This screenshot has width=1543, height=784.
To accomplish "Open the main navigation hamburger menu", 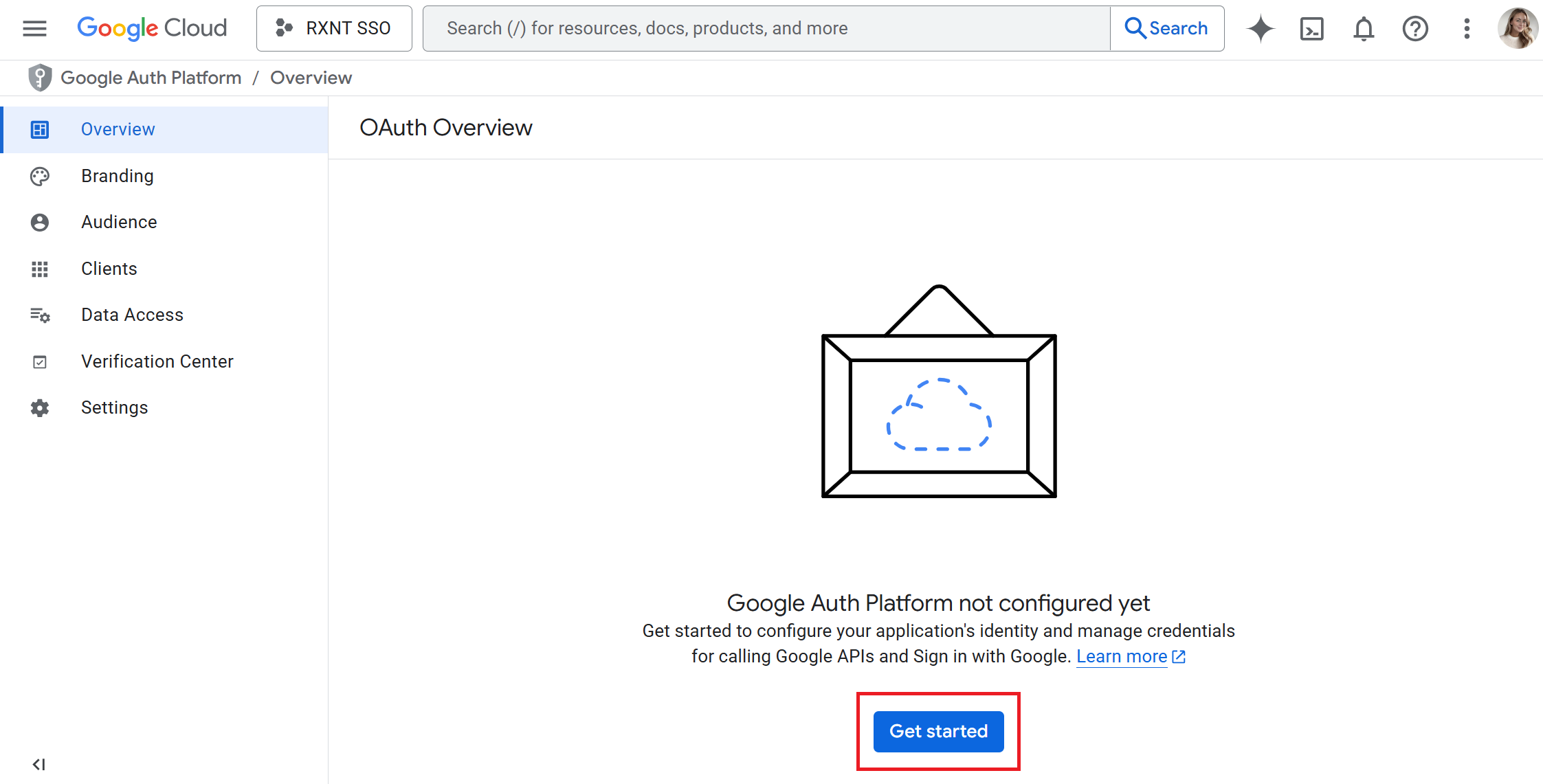I will tap(34, 28).
